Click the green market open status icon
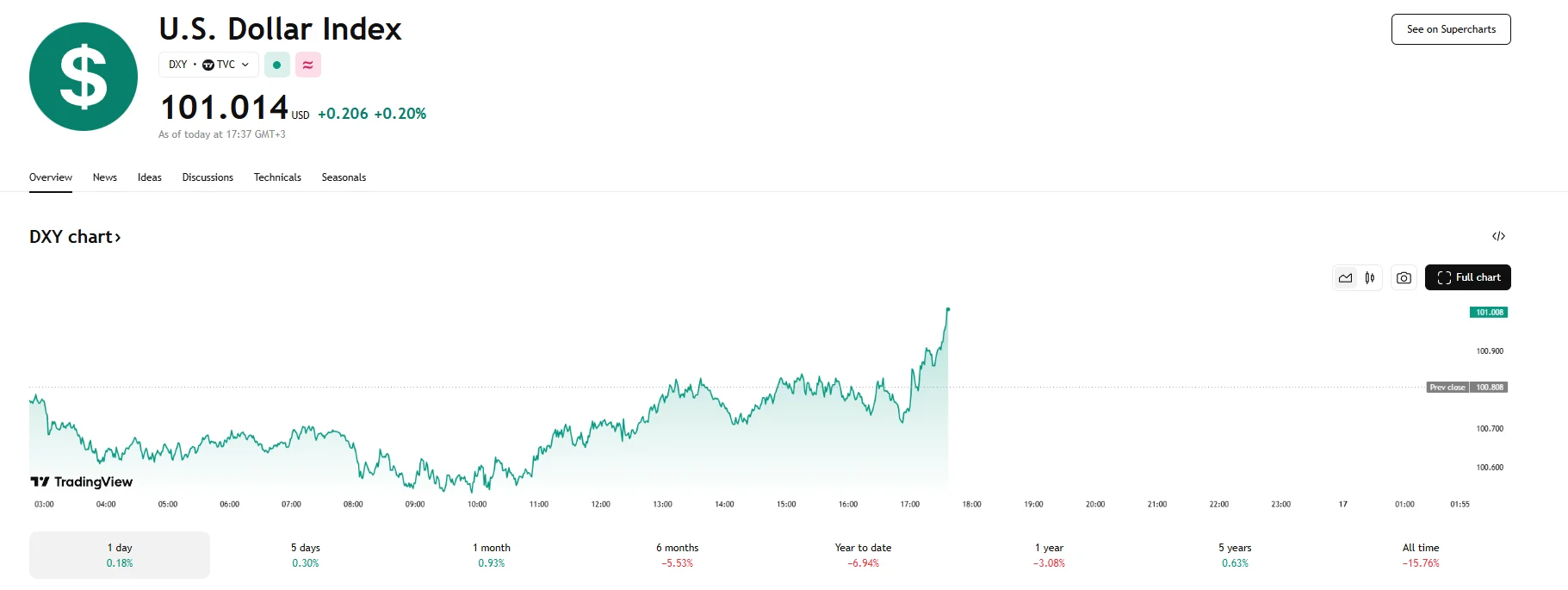 276,65
